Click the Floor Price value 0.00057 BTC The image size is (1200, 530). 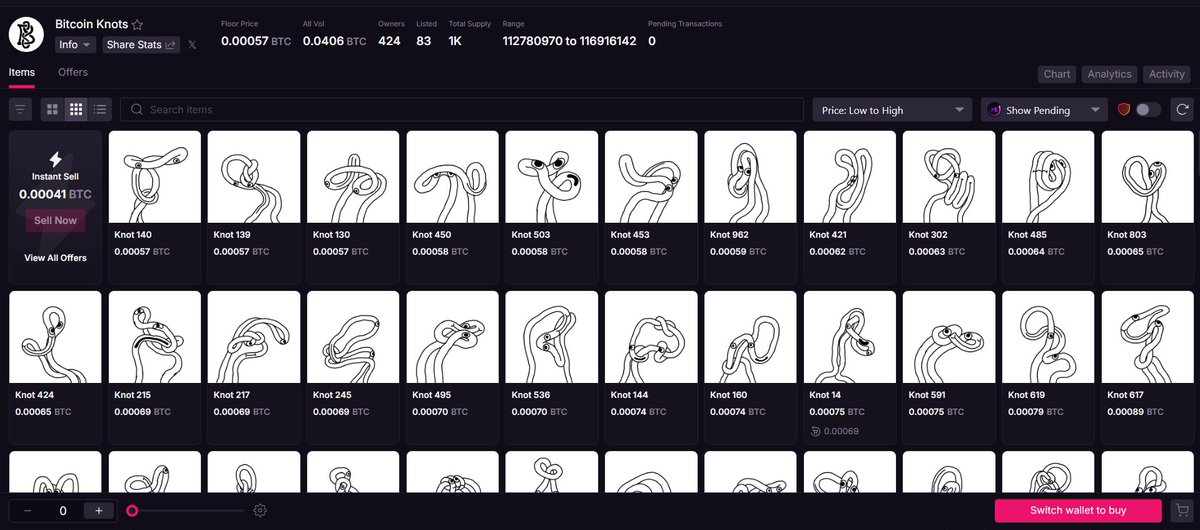[254, 41]
